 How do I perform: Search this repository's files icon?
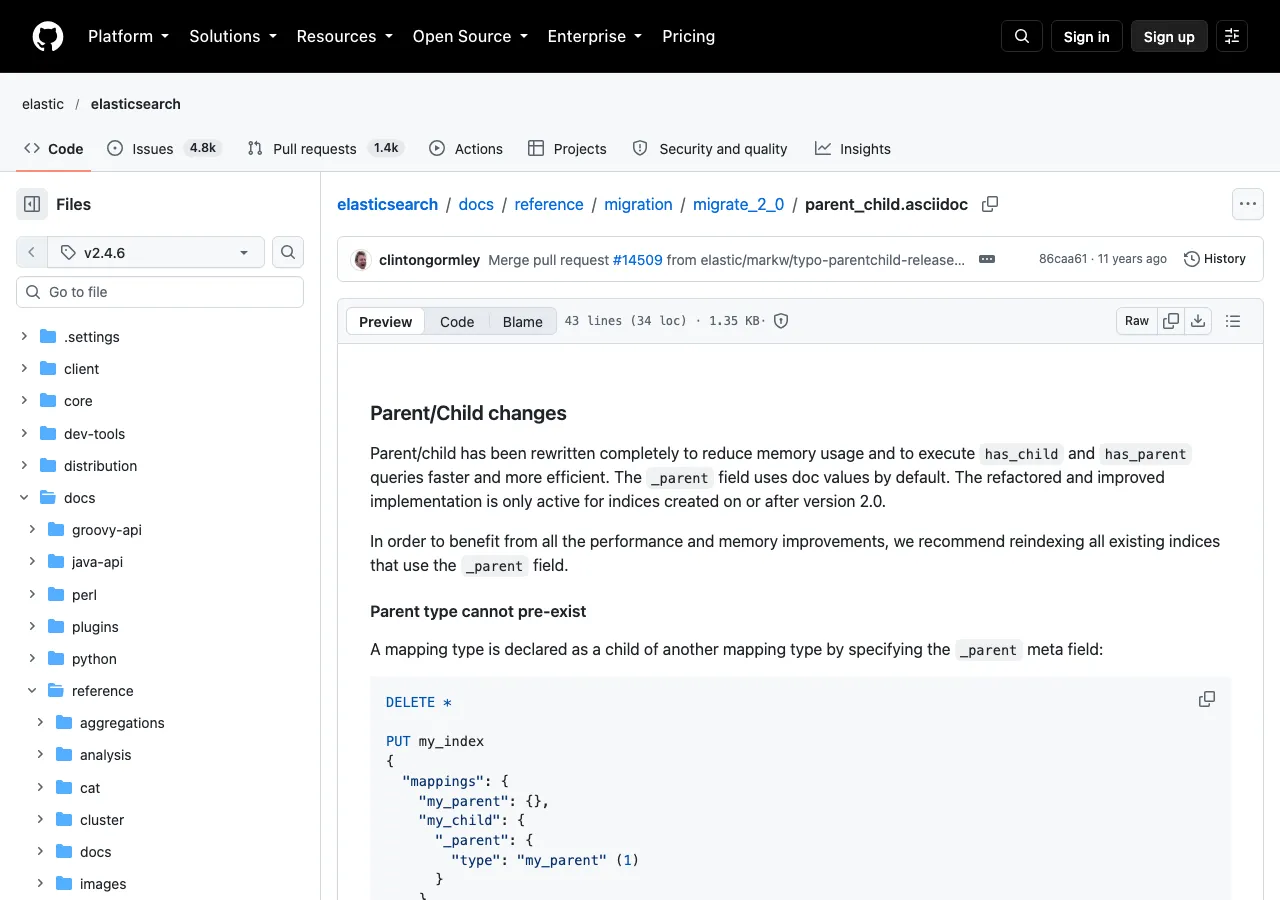click(288, 252)
